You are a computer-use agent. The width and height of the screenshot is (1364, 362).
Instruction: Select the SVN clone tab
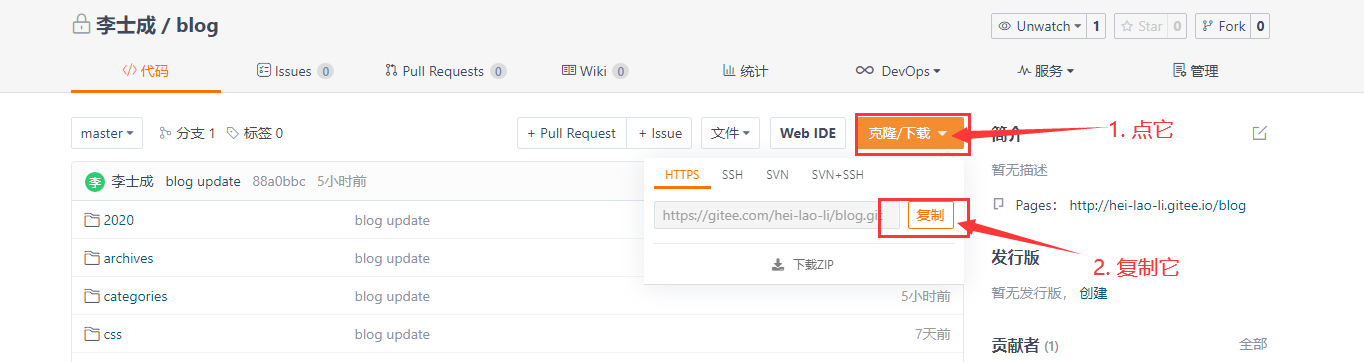(x=777, y=175)
